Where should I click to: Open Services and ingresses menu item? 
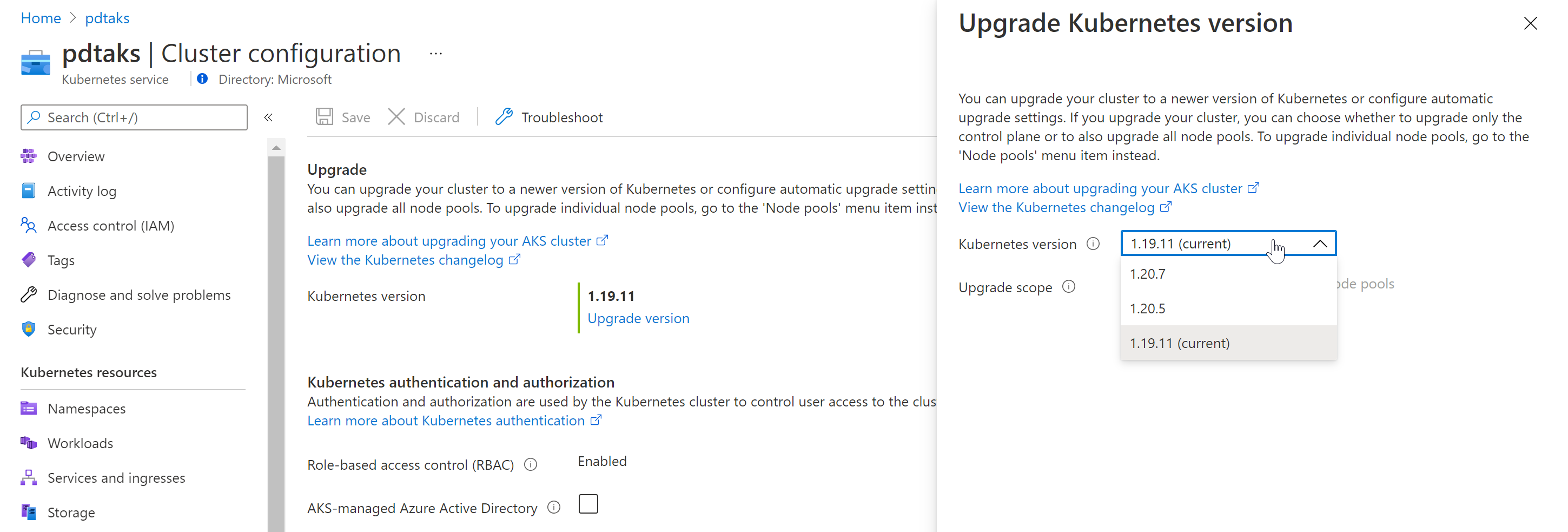[116, 478]
